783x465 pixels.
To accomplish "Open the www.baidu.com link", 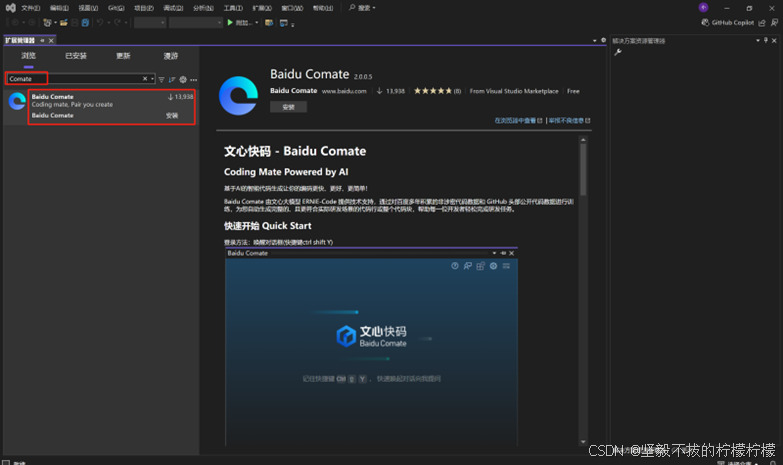I will [x=344, y=91].
